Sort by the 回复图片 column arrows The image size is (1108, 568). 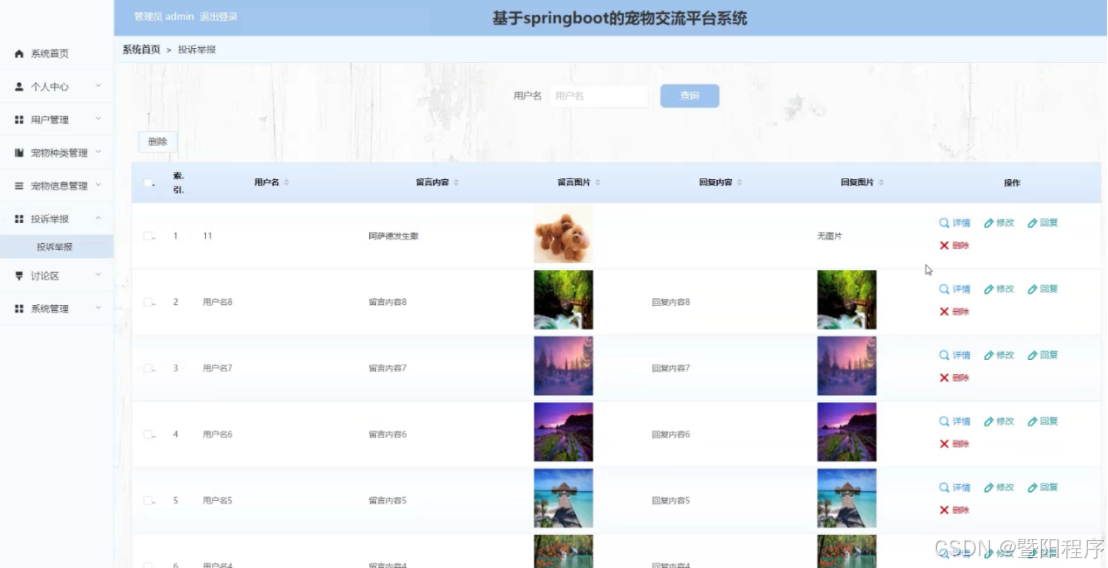click(880, 182)
